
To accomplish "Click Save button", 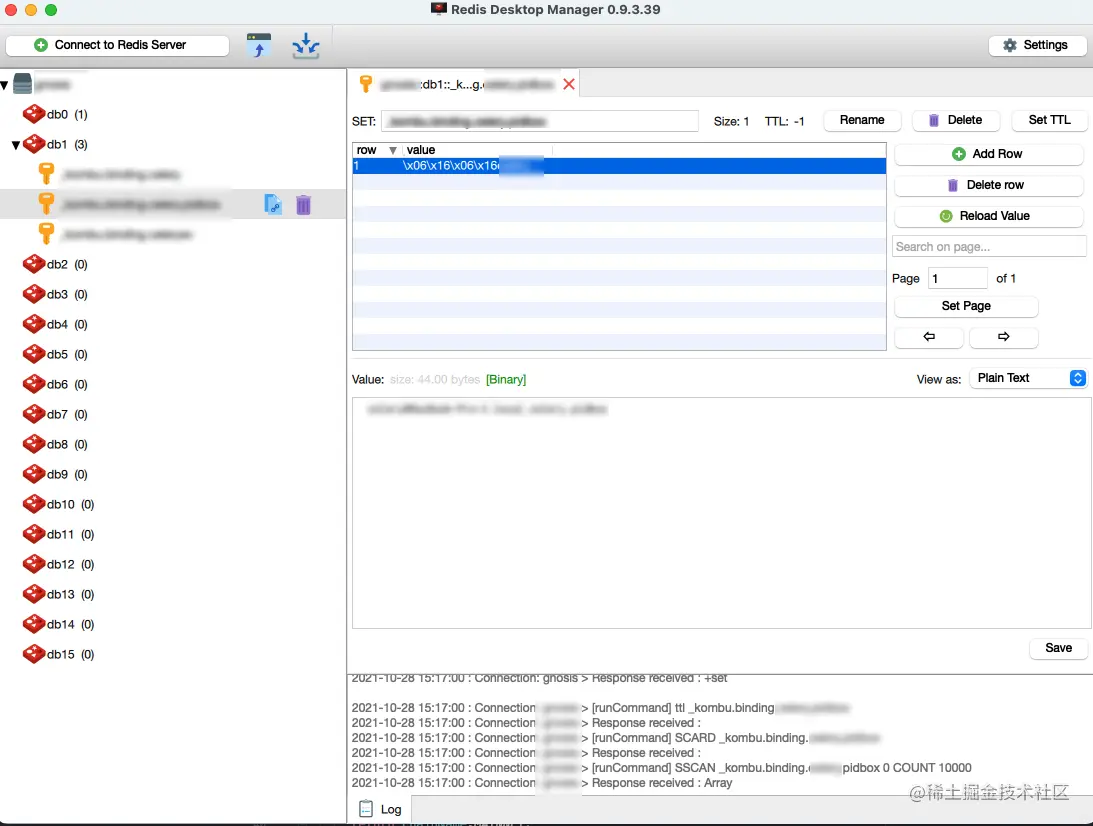I will 1058,648.
